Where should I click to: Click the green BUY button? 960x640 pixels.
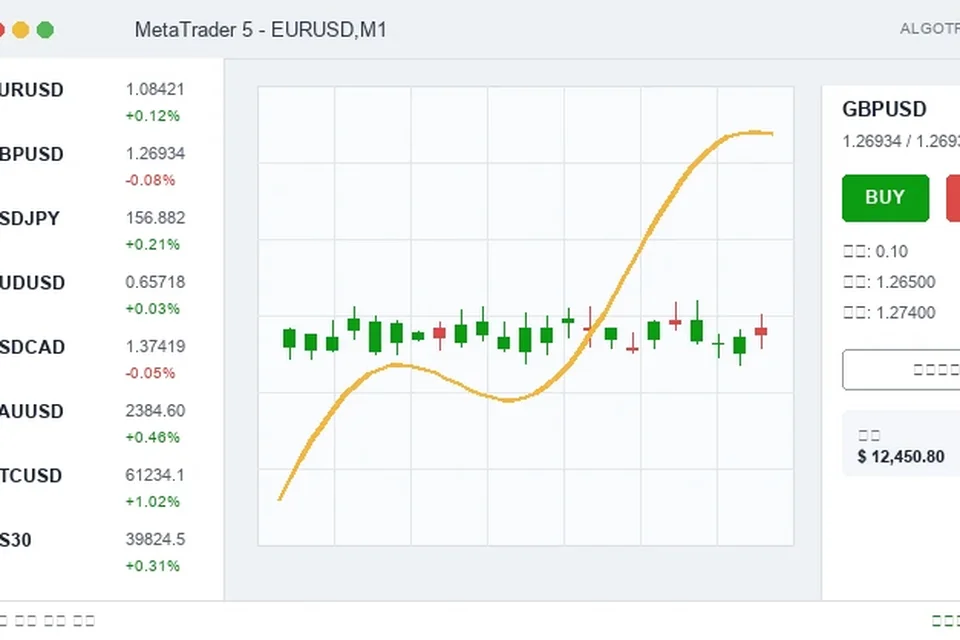tap(885, 198)
